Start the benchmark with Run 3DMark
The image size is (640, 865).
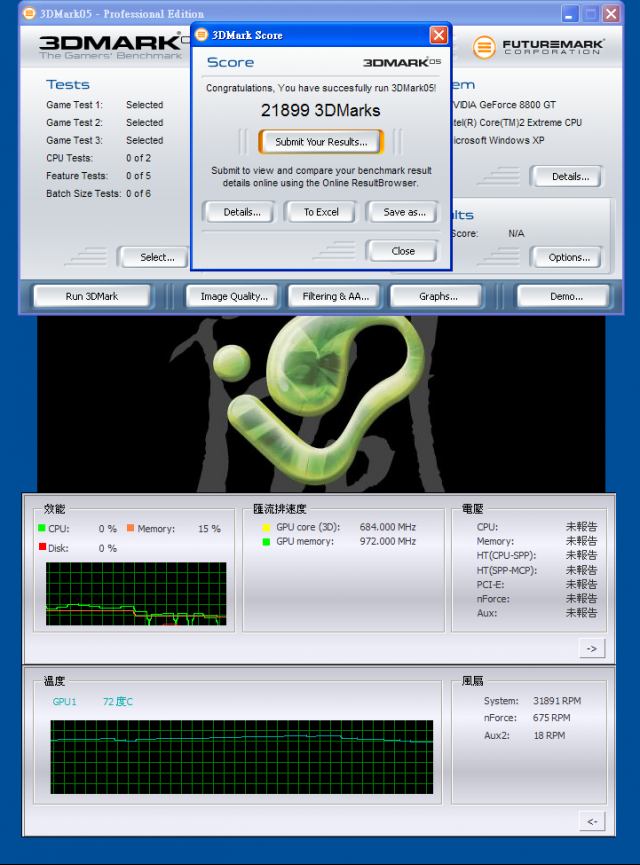(92, 296)
